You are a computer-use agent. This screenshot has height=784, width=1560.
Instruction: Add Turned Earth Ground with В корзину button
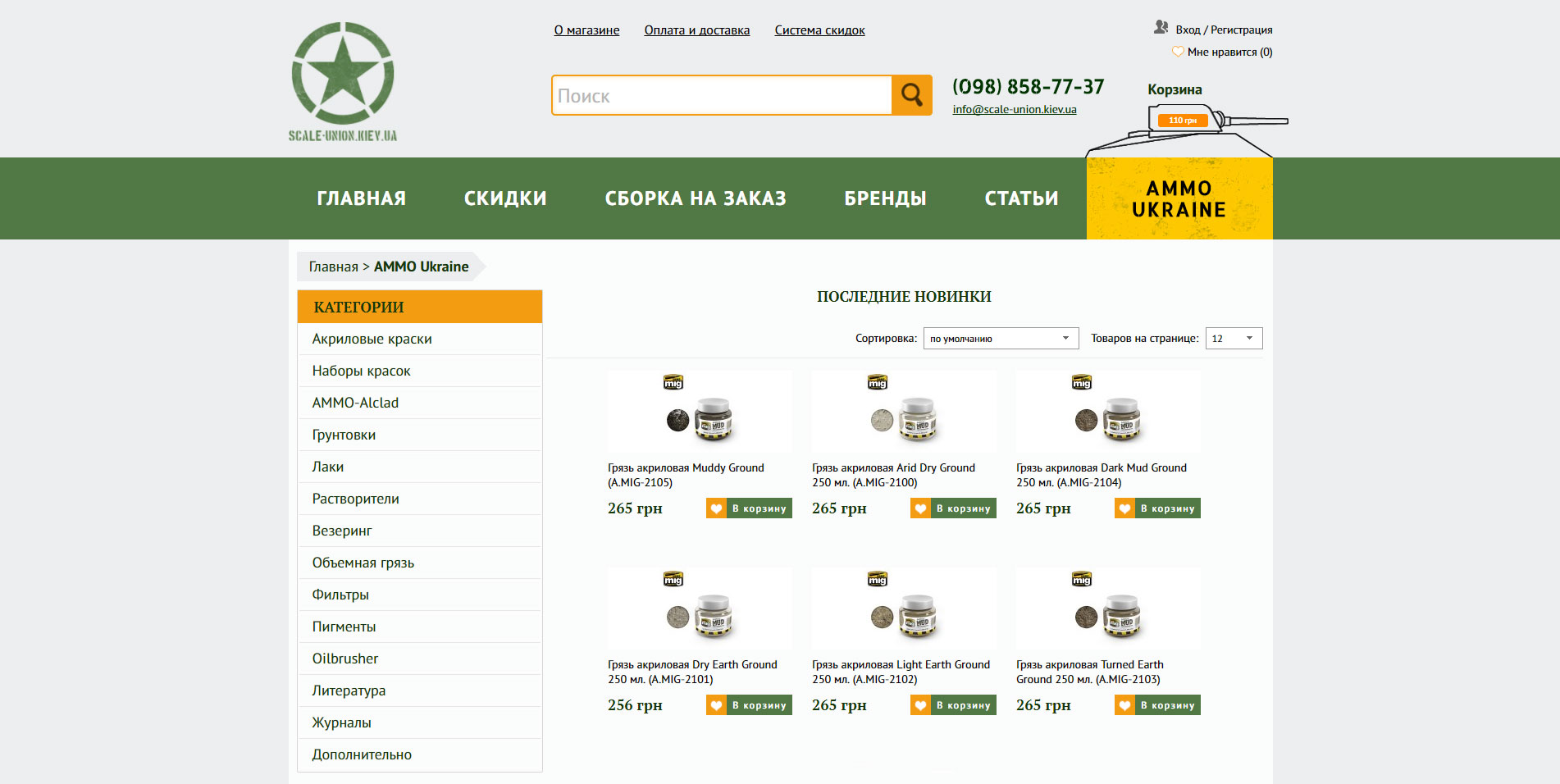[1167, 705]
